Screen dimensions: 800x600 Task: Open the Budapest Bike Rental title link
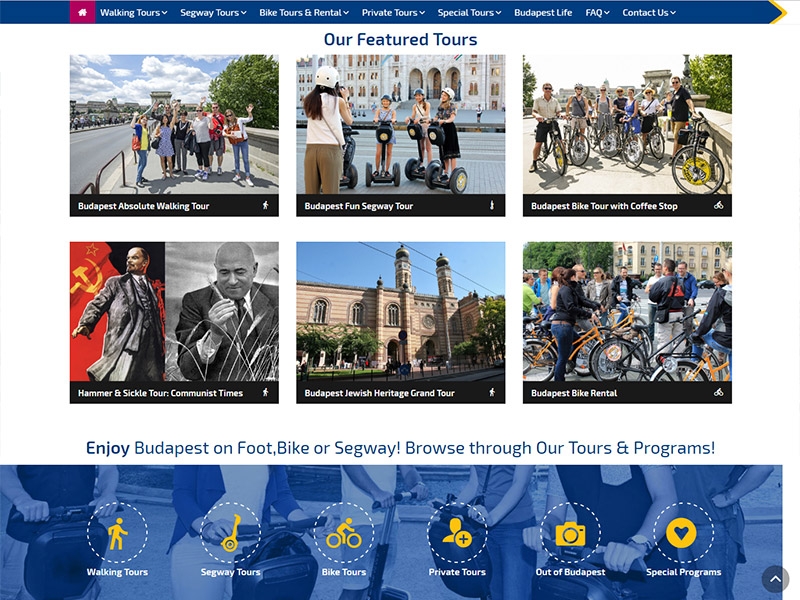coord(574,393)
